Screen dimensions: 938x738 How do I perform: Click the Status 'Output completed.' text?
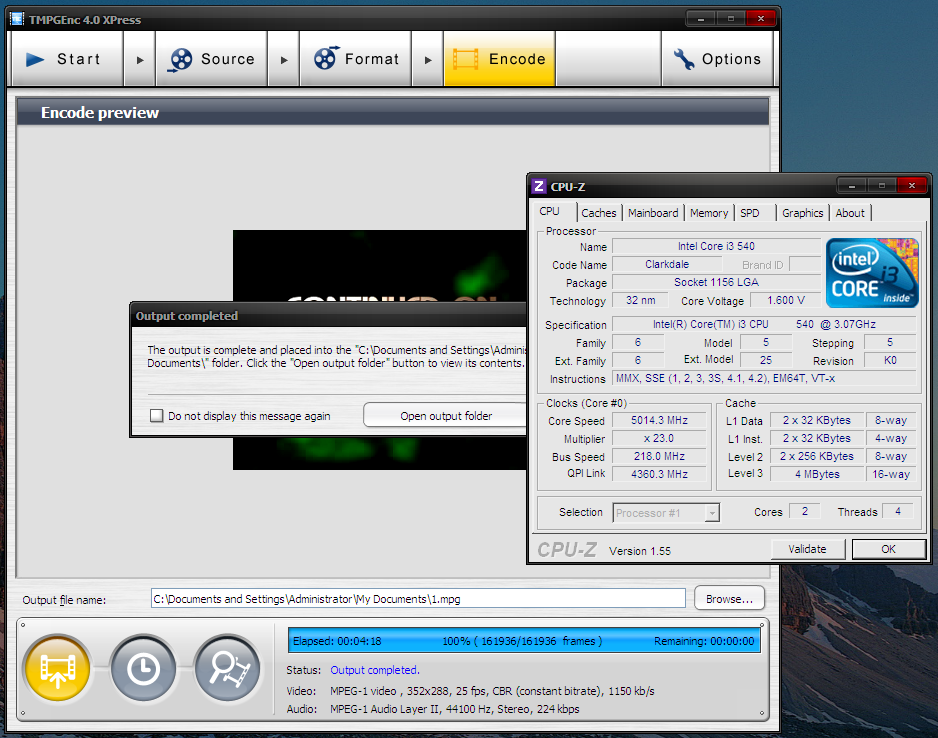tap(374, 670)
